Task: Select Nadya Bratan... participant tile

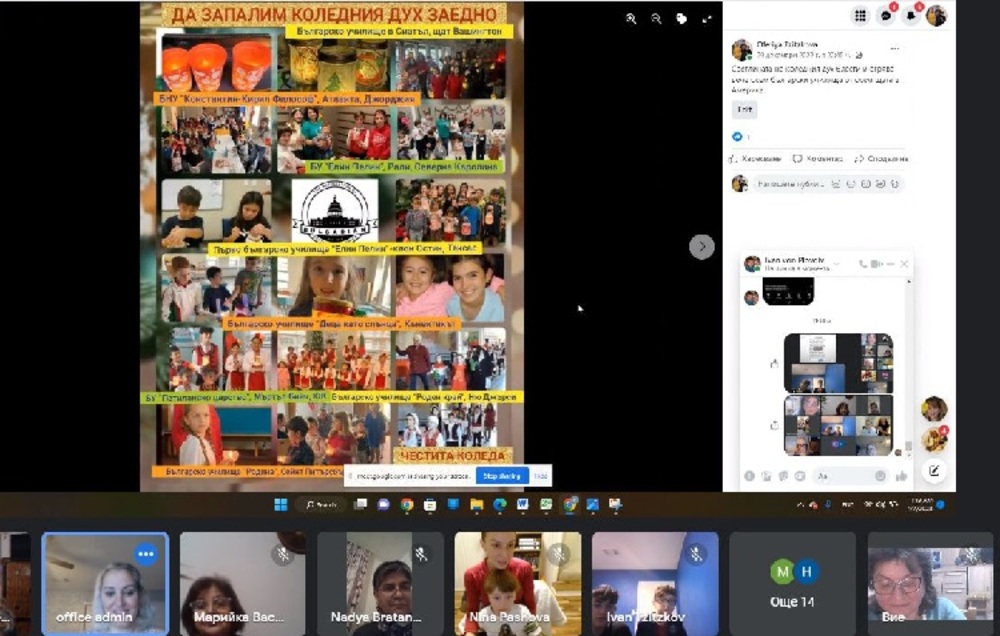Action: [x=380, y=584]
